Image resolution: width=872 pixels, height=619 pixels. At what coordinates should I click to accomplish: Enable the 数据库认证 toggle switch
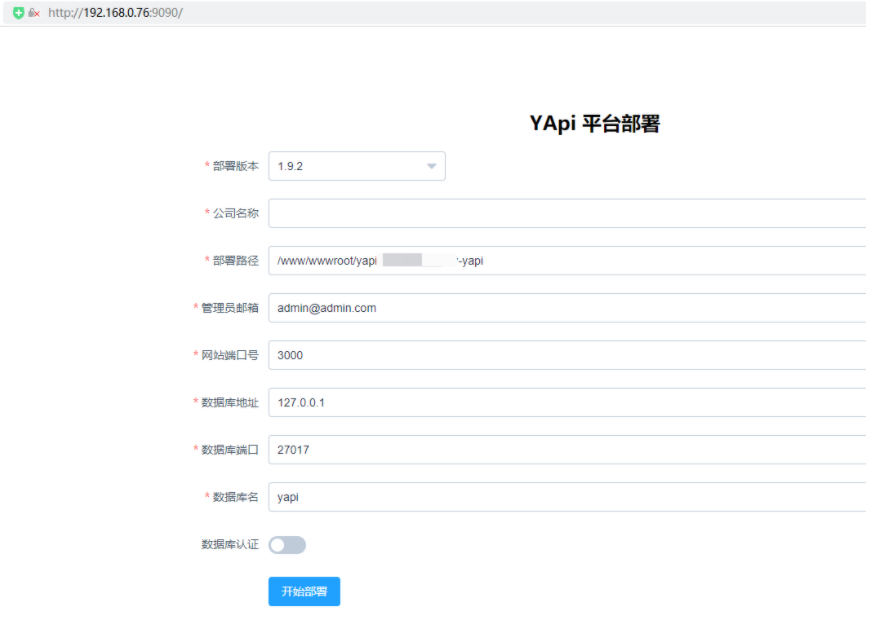(x=288, y=545)
